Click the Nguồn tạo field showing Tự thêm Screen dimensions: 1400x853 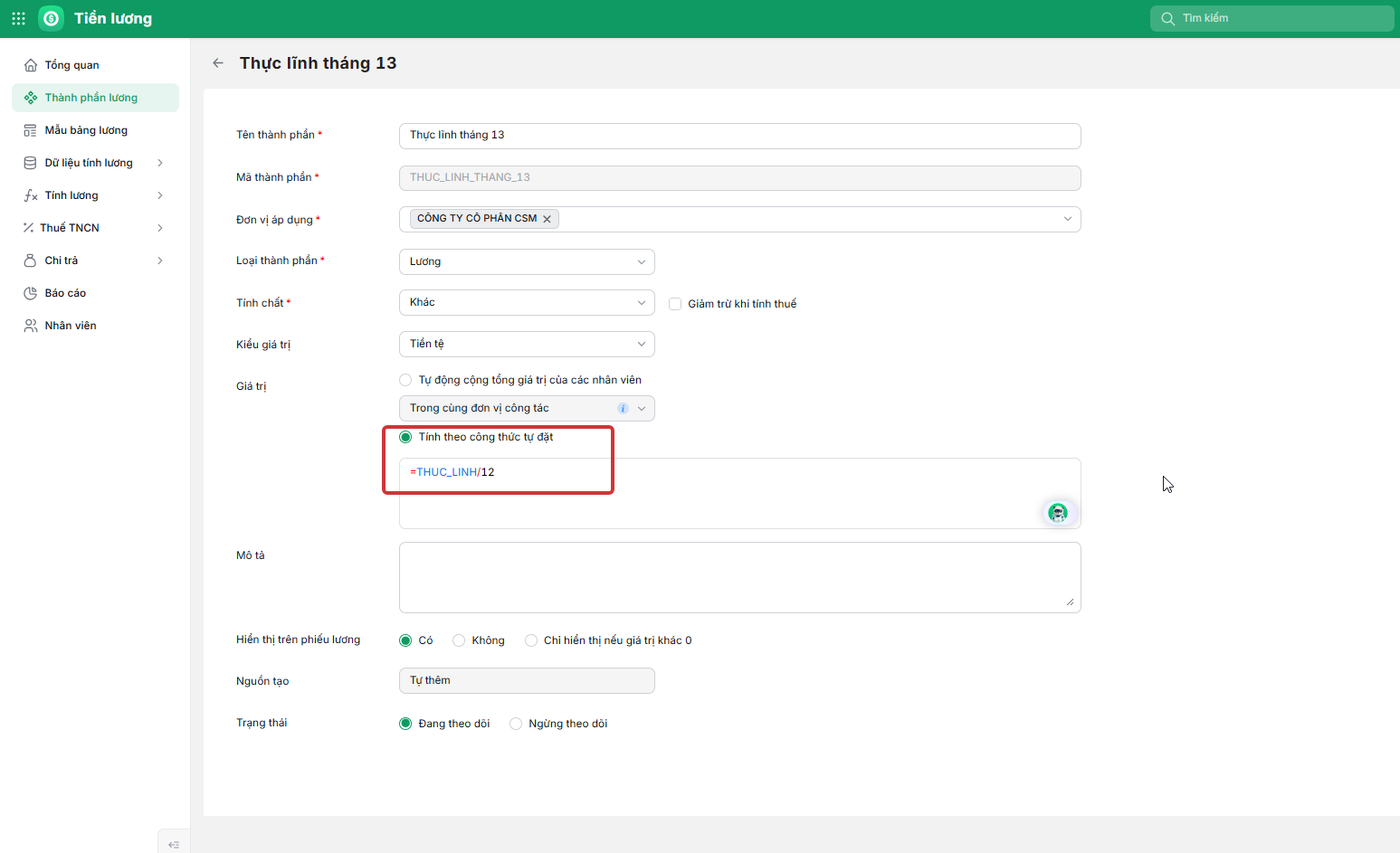(x=527, y=680)
